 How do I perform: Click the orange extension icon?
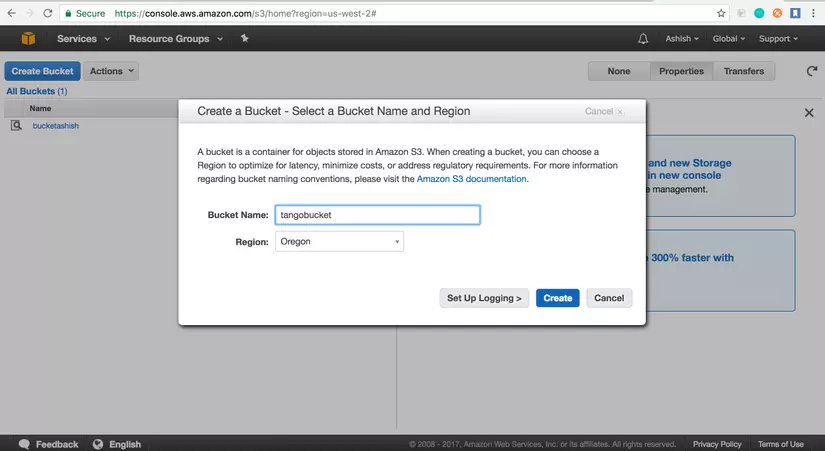tap(777, 13)
